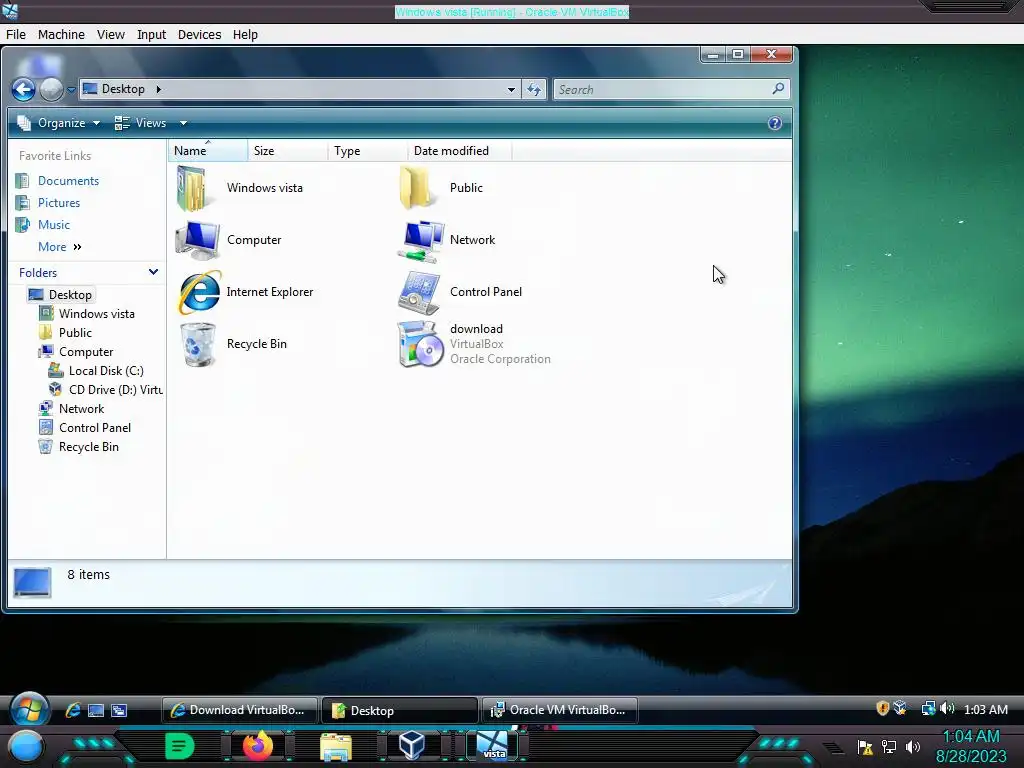Image resolution: width=1024 pixels, height=768 pixels.
Task: Select Windows vista in the Folders tree
Action: click(x=97, y=313)
